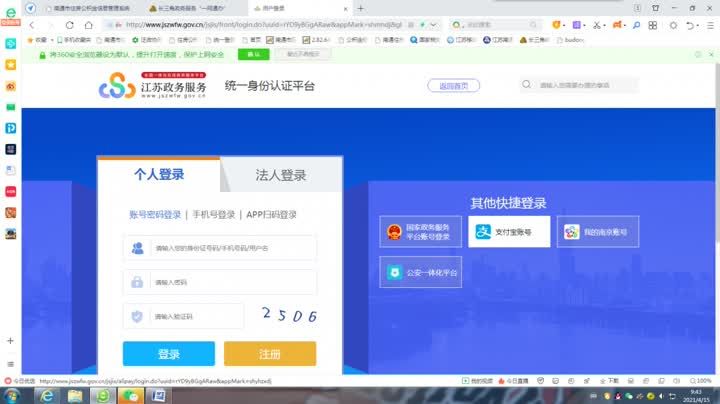Image resolution: width=720 pixels, height=404 pixels.
Task: Open a new browser tab with plus
Action: tap(361, 8)
